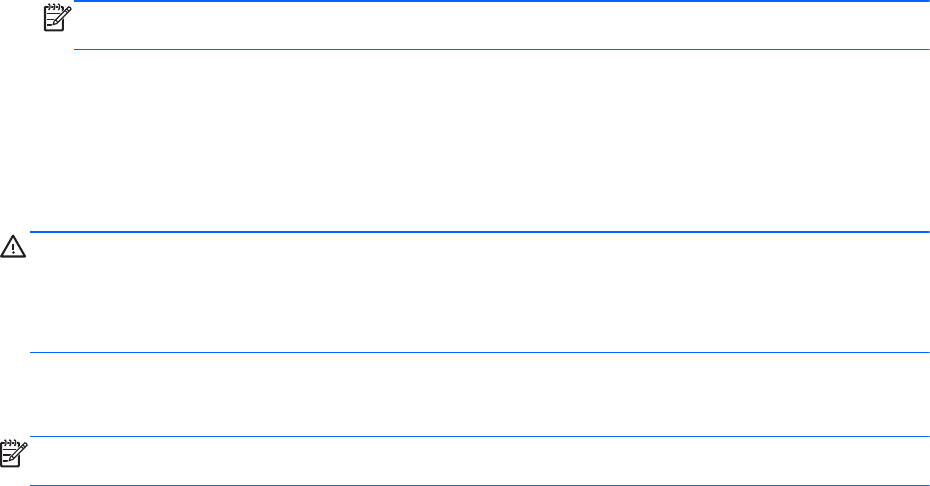Click the blue line closing the caution section

coord(480,352)
